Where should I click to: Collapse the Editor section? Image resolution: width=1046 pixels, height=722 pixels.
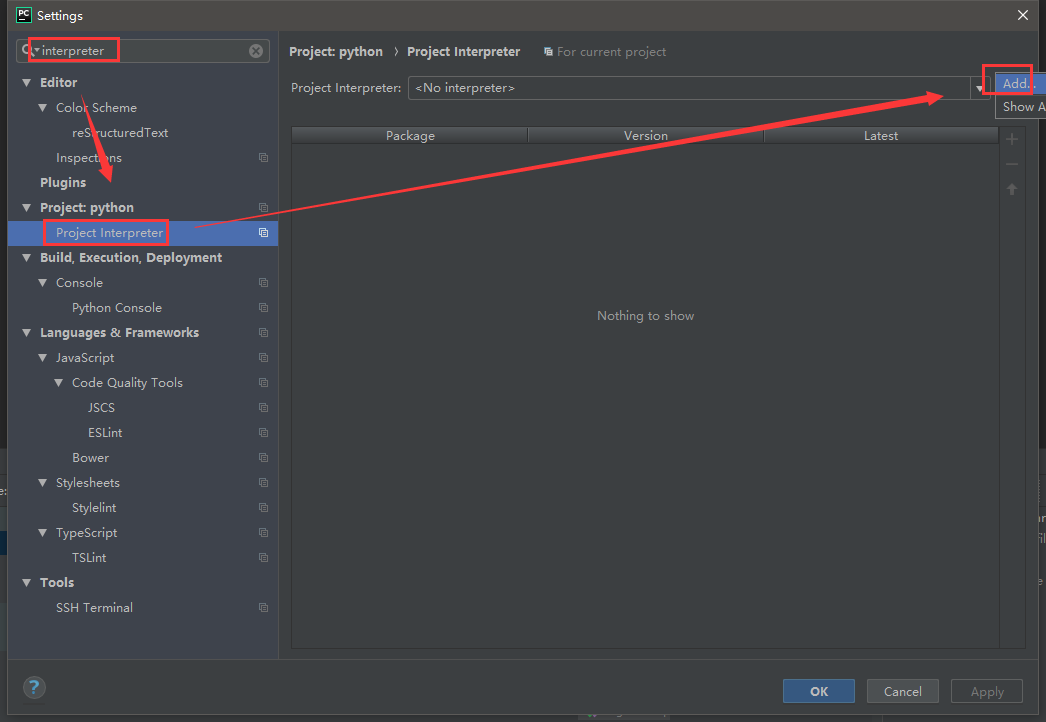click(25, 82)
